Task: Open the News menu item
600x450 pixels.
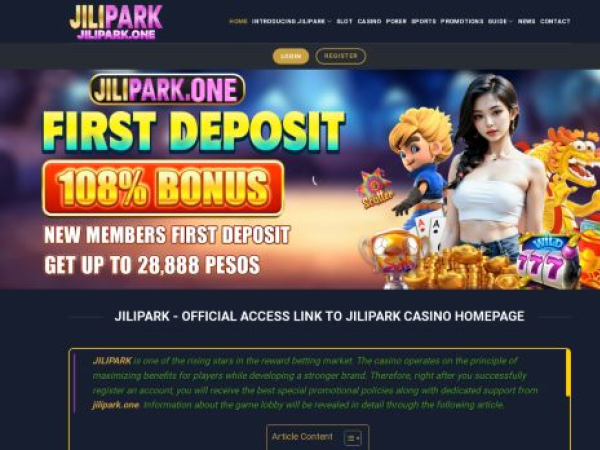Action: (x=526, y=21)
